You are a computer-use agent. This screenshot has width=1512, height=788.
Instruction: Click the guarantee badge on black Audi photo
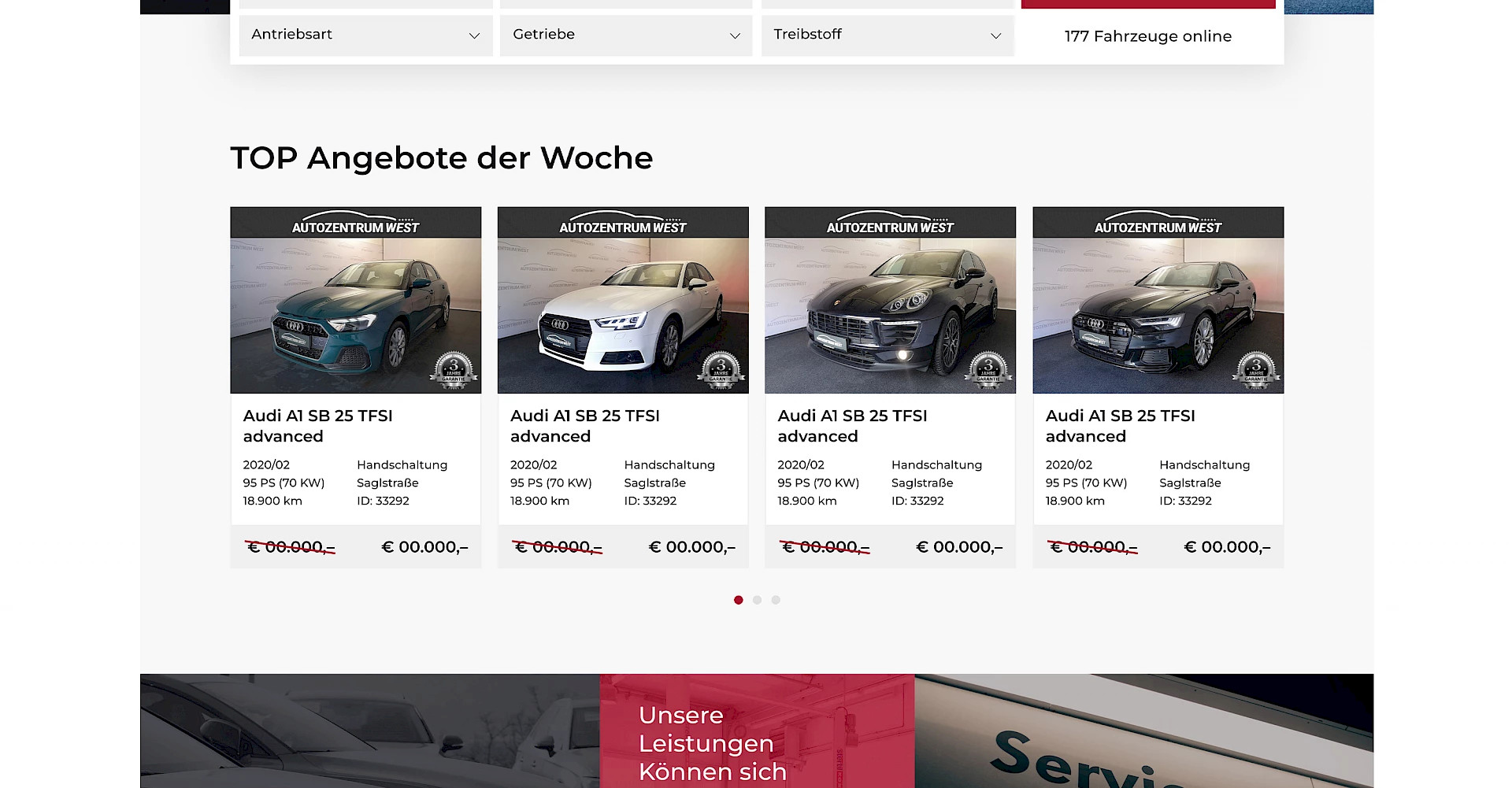point(1256,370)
